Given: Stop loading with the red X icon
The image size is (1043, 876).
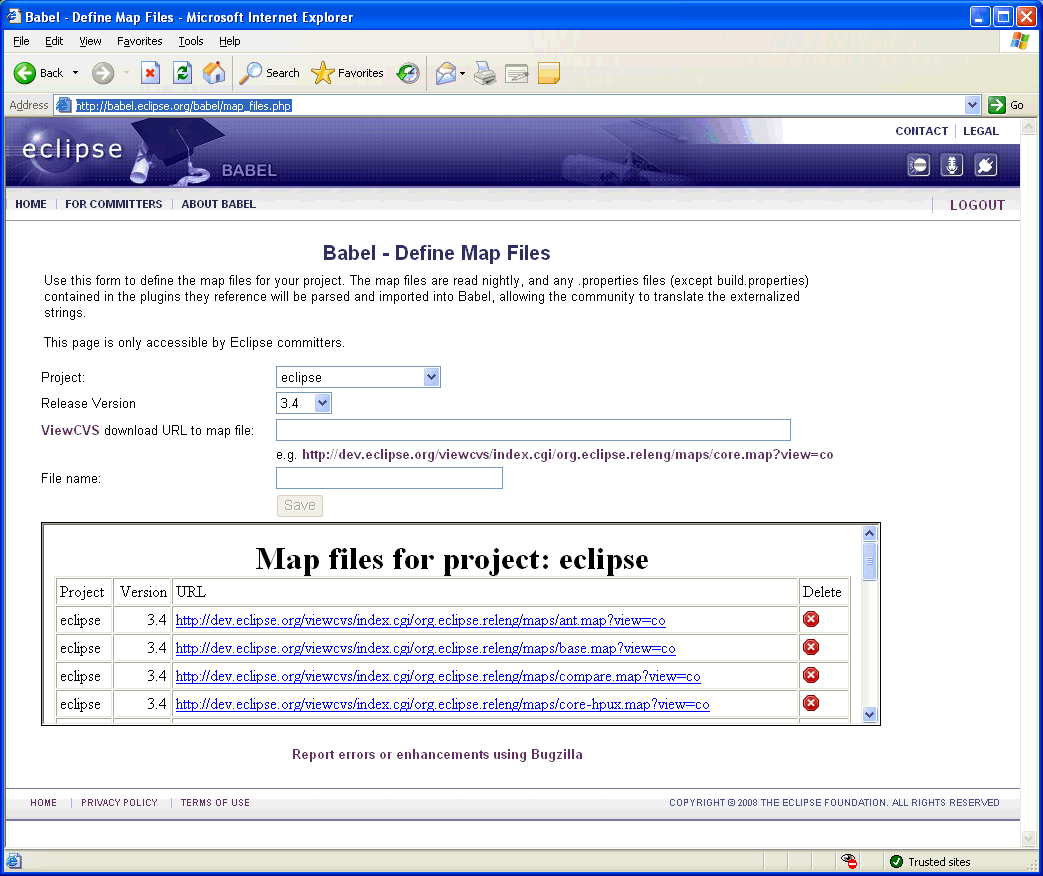Looking at the screenshot, I should point(150,73).
